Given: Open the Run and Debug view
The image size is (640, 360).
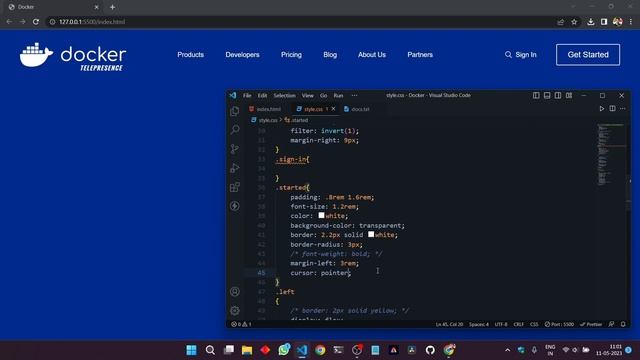Looking at the screenshot, I should 235,168.
